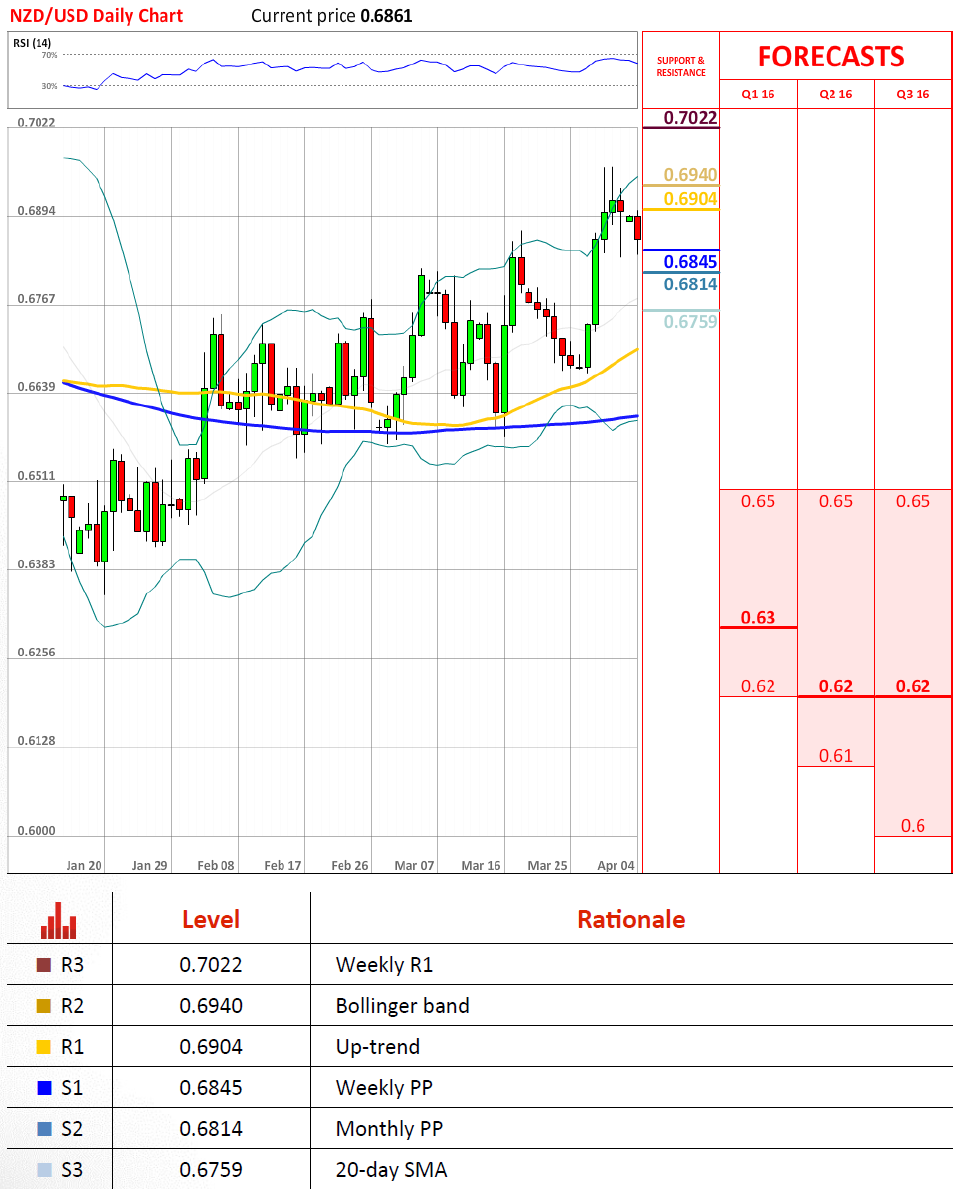The height and width of the screenshot is (1189, 964).
Task: Select the Q1 16 column header
Action: pyautogui.click(x=758, y=94)
